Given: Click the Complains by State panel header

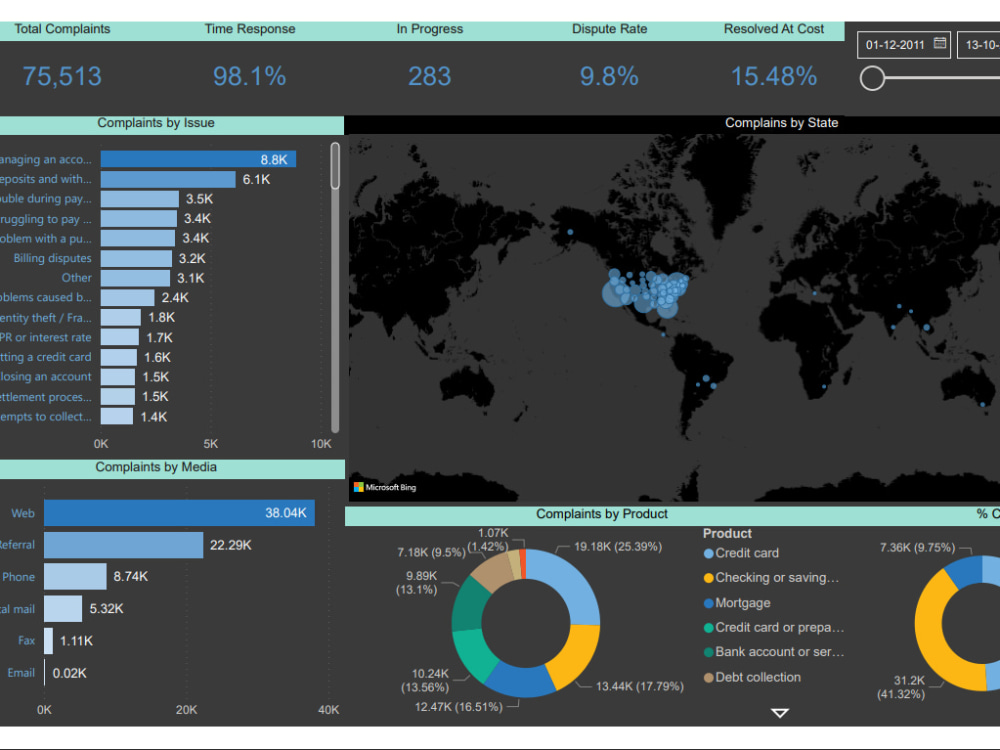Looking at the screenshot, I should click(x=781, y=122).
